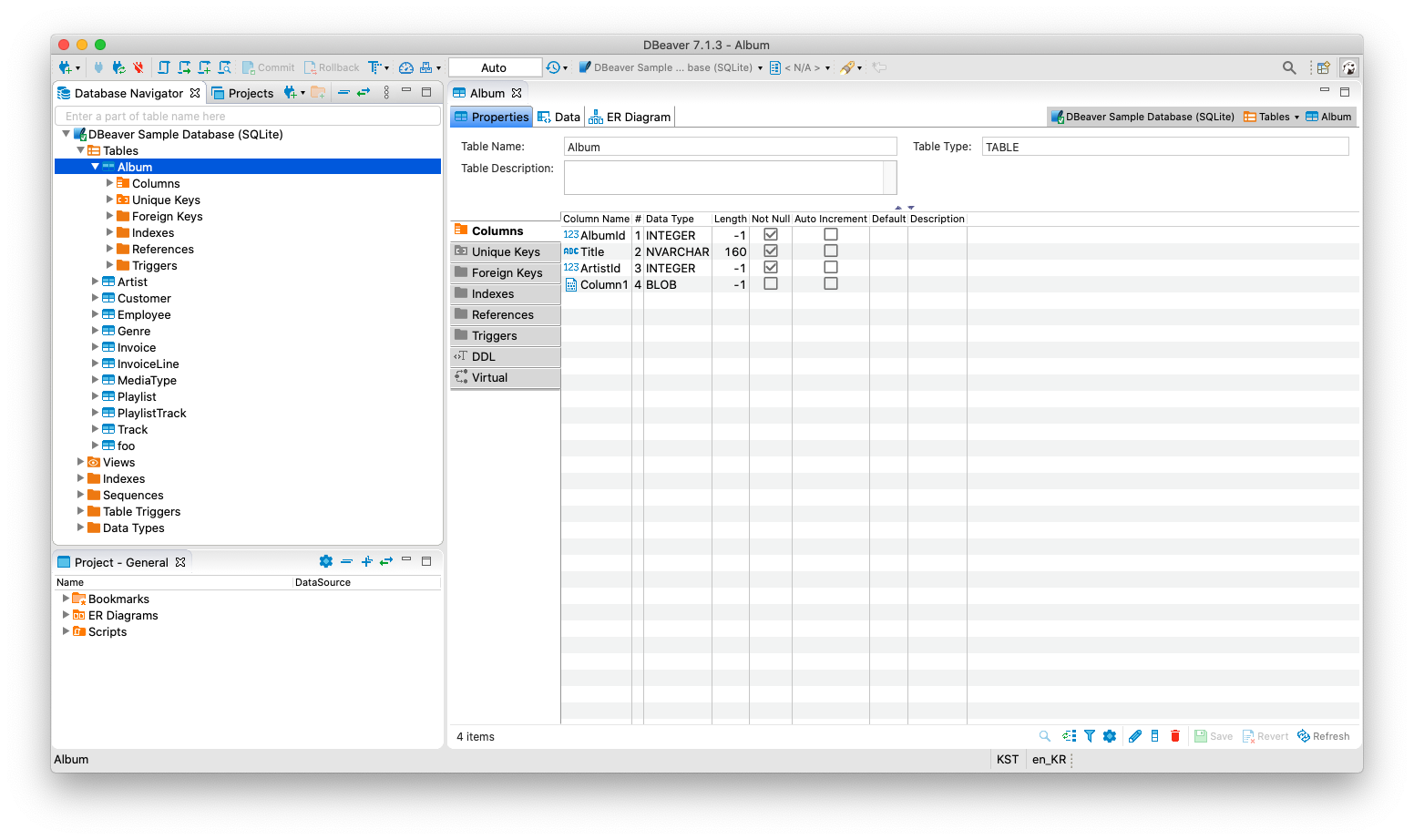Collapse the Album table node
Image resolution: width=1414 pixels, height=840 pixels.
click(x=95, y=167)
